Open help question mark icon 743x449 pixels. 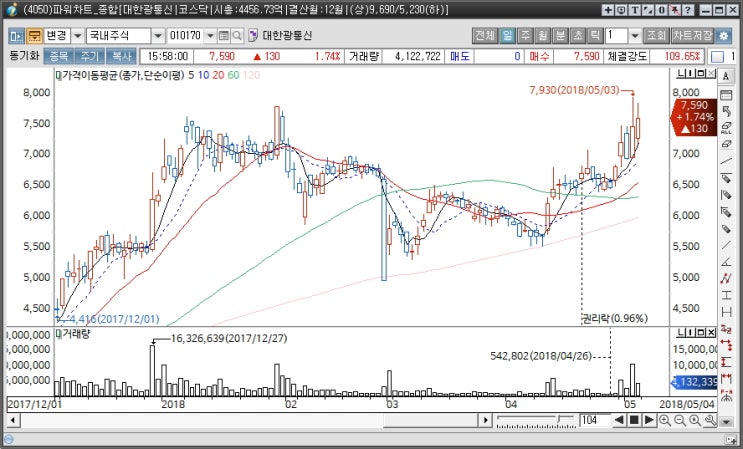[x=688, y=10]
